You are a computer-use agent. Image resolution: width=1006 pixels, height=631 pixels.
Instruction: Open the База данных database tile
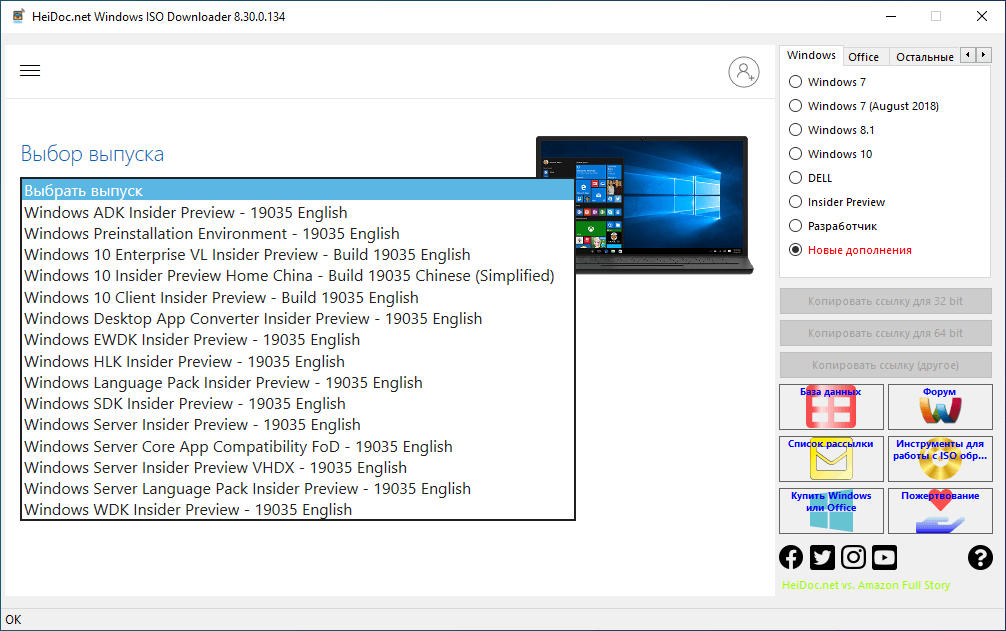[x=831, y=407]
